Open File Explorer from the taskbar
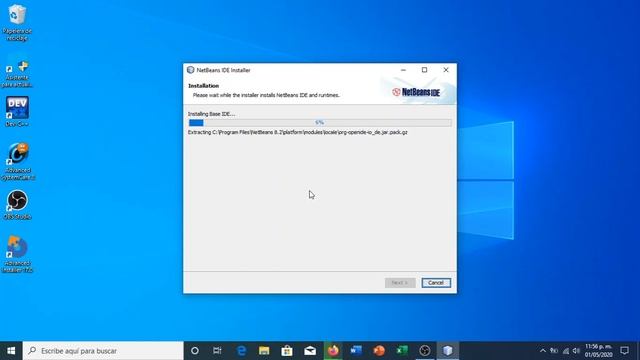 pos(264,351)
